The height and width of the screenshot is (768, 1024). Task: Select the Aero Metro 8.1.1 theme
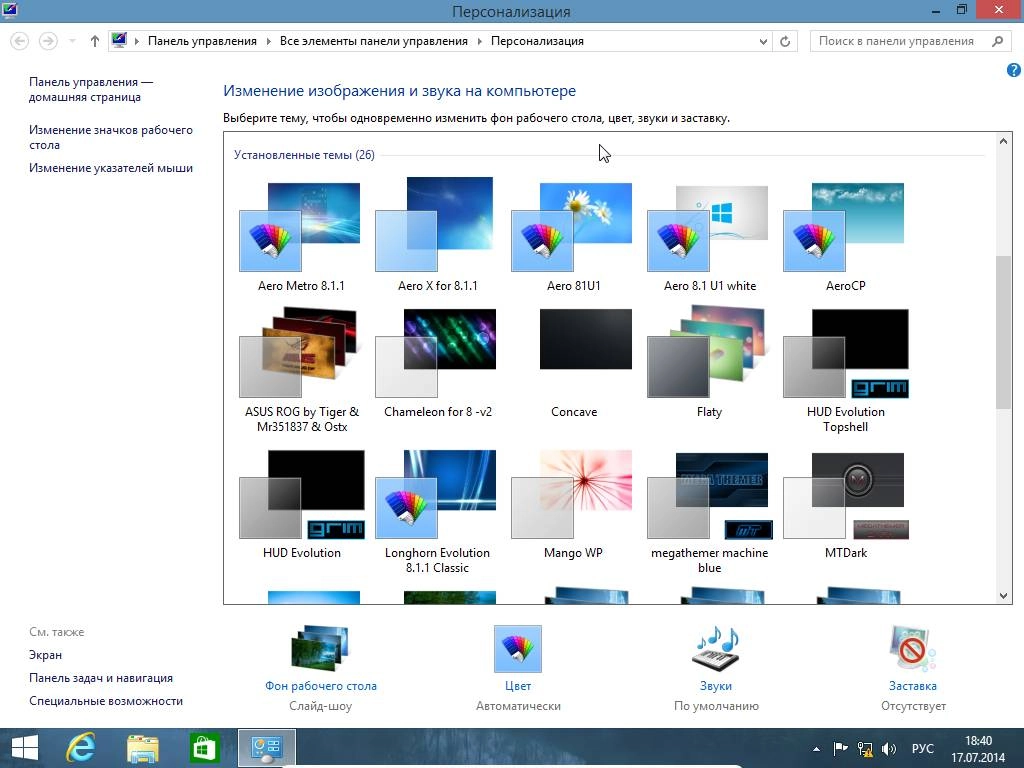(x=300, y=236)
